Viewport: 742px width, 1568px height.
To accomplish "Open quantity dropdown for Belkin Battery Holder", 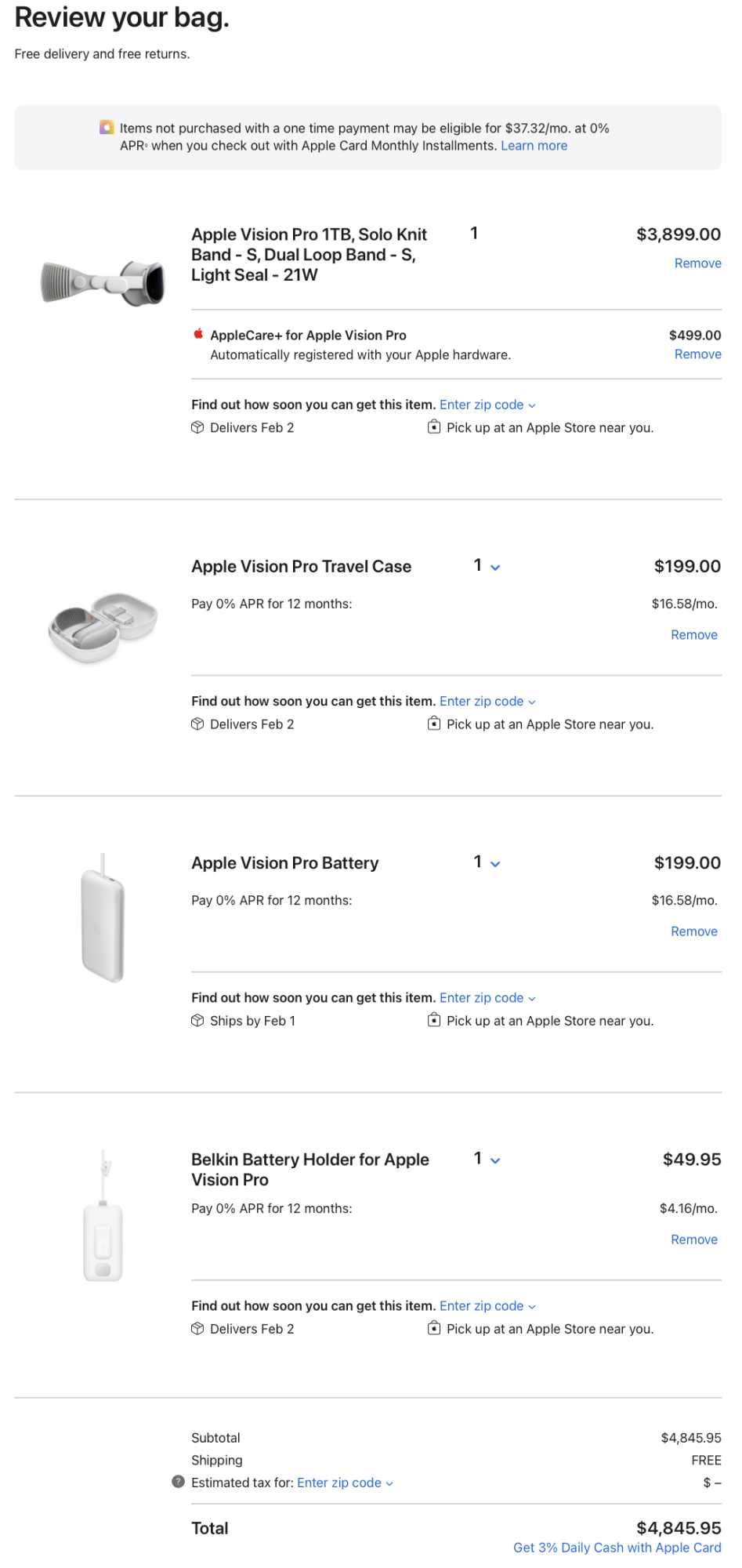I will click(x=487, y=1159).
